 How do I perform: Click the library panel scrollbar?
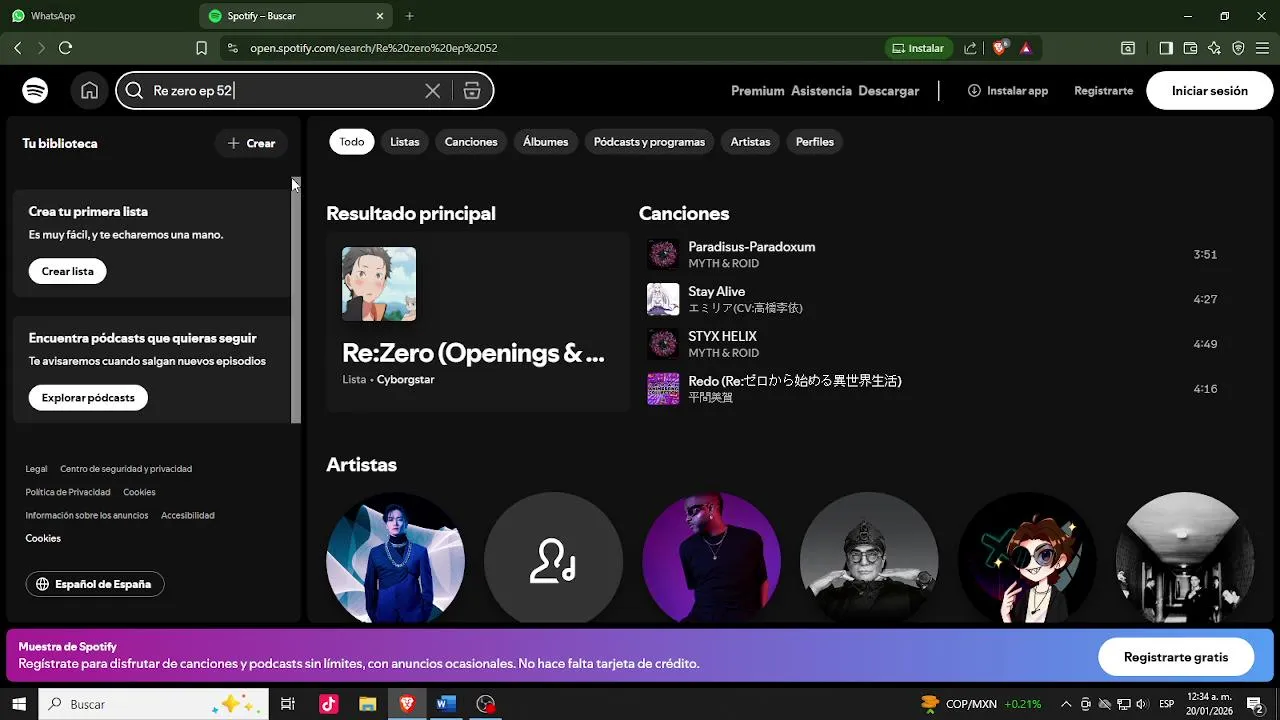coord(296,300)
